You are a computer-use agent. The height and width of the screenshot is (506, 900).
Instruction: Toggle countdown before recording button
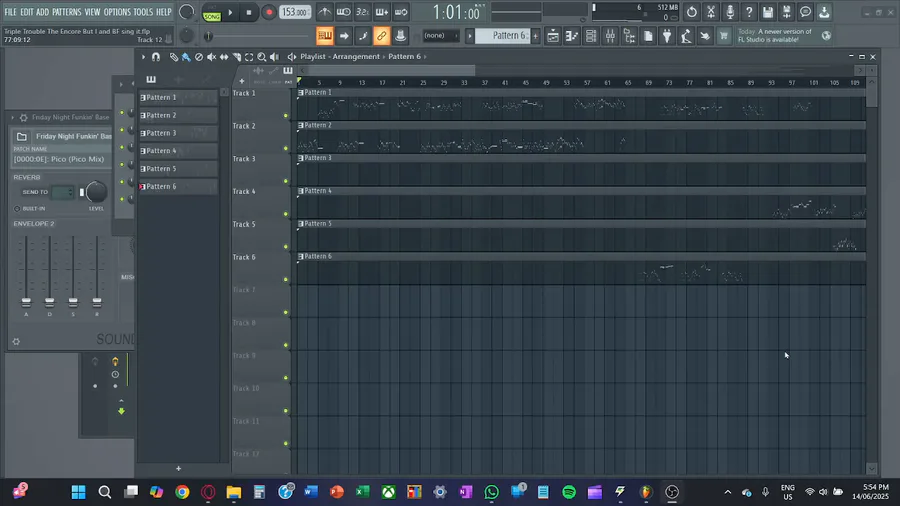pyautogui.click(x=362, y=11)
